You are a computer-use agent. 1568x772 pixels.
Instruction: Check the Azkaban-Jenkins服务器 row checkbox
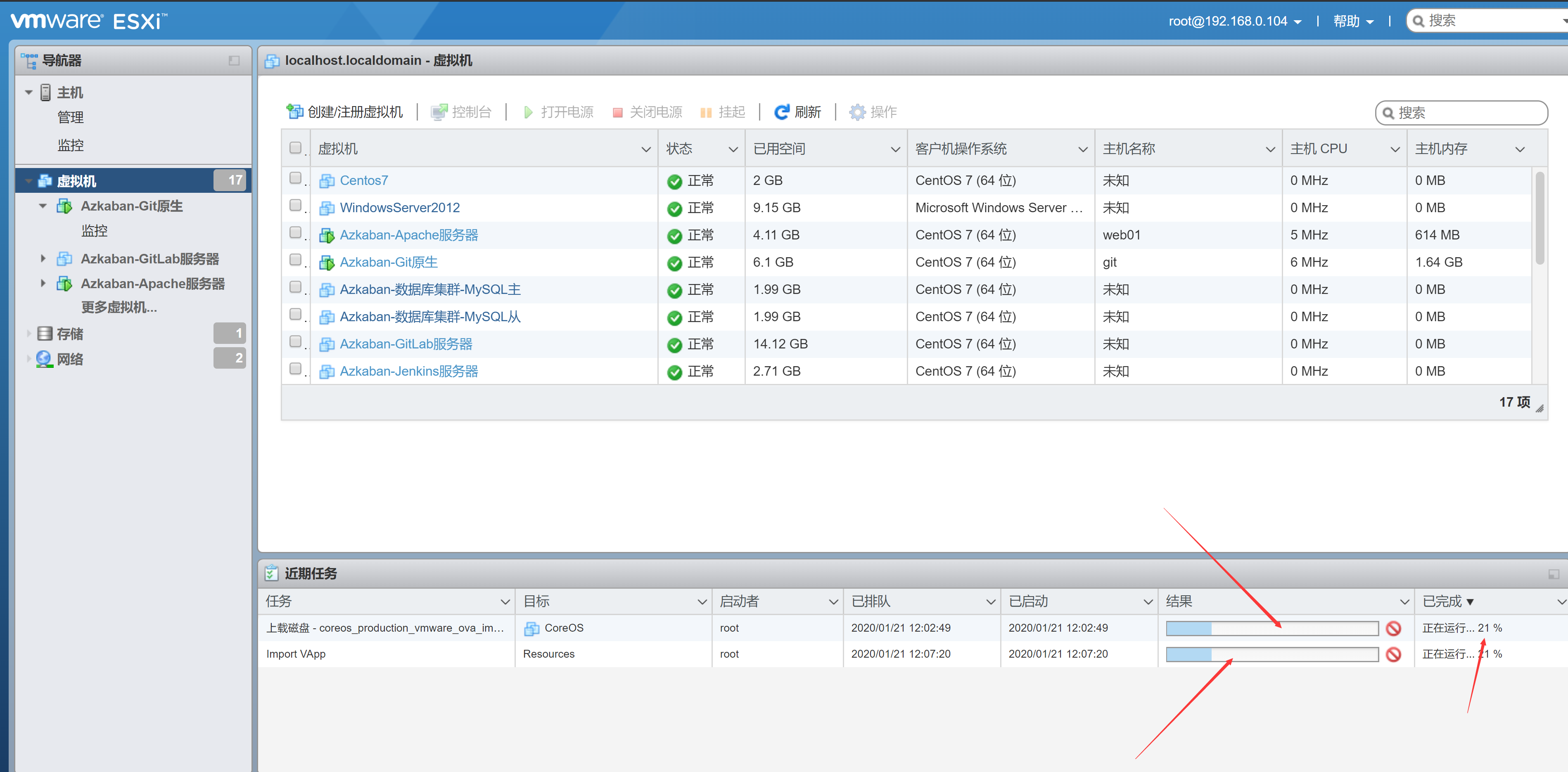click(x=296, y=369)
